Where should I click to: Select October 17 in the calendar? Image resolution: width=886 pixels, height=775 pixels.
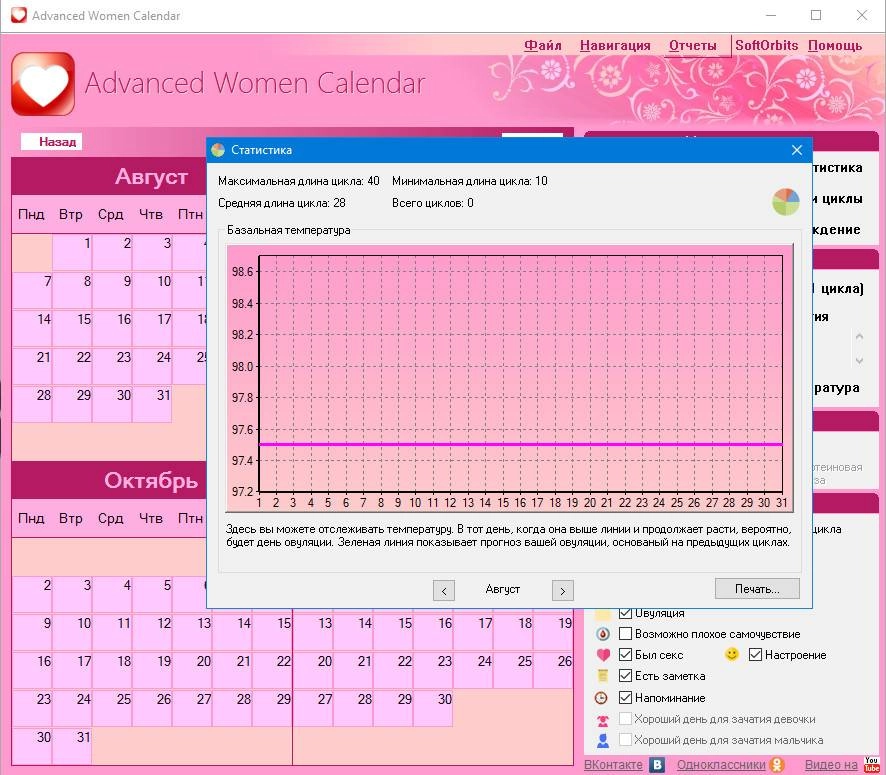click(x=72, y=670)
